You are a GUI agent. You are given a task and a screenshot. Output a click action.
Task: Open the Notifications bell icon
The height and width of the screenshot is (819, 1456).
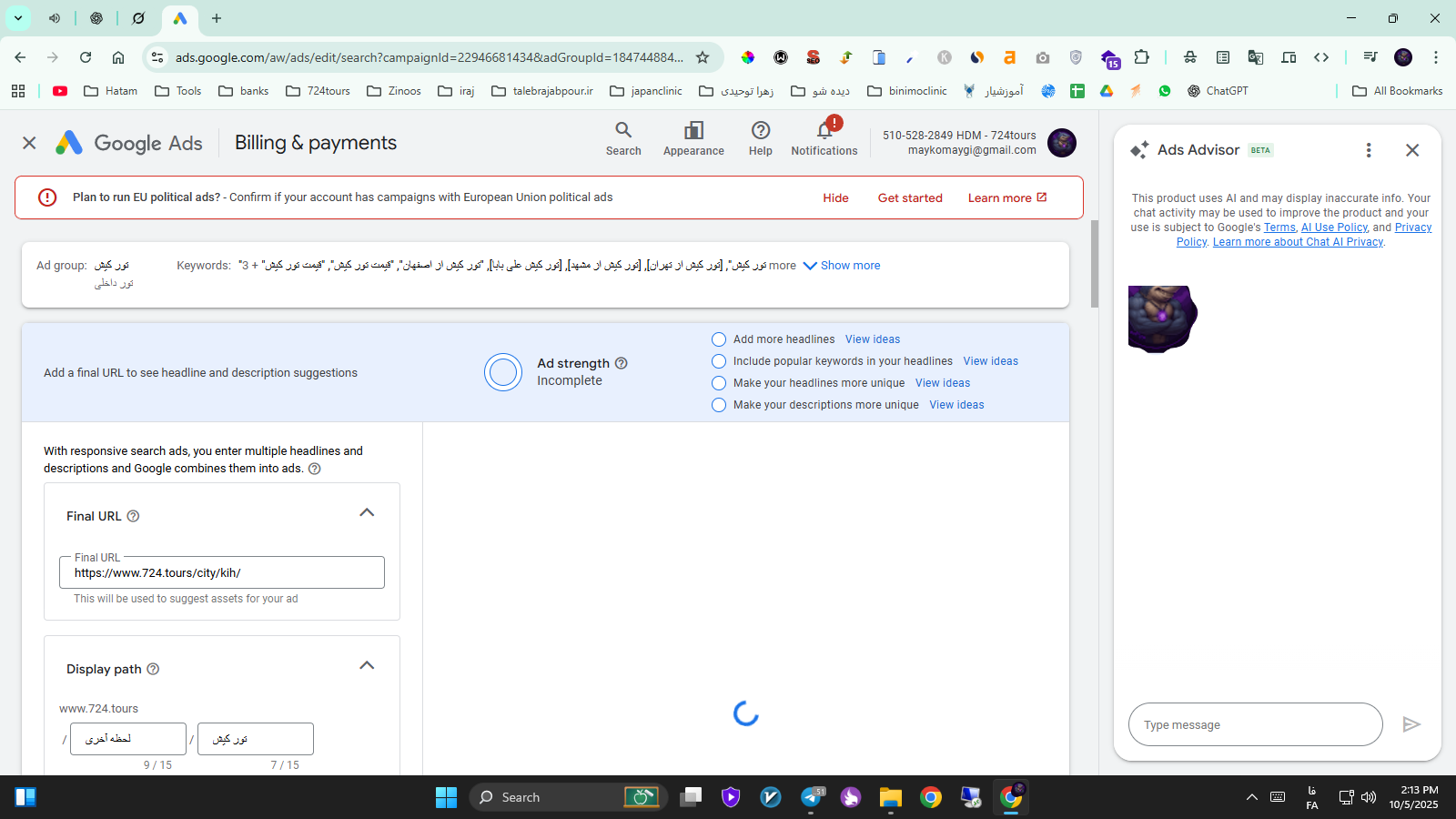[824, 131]
